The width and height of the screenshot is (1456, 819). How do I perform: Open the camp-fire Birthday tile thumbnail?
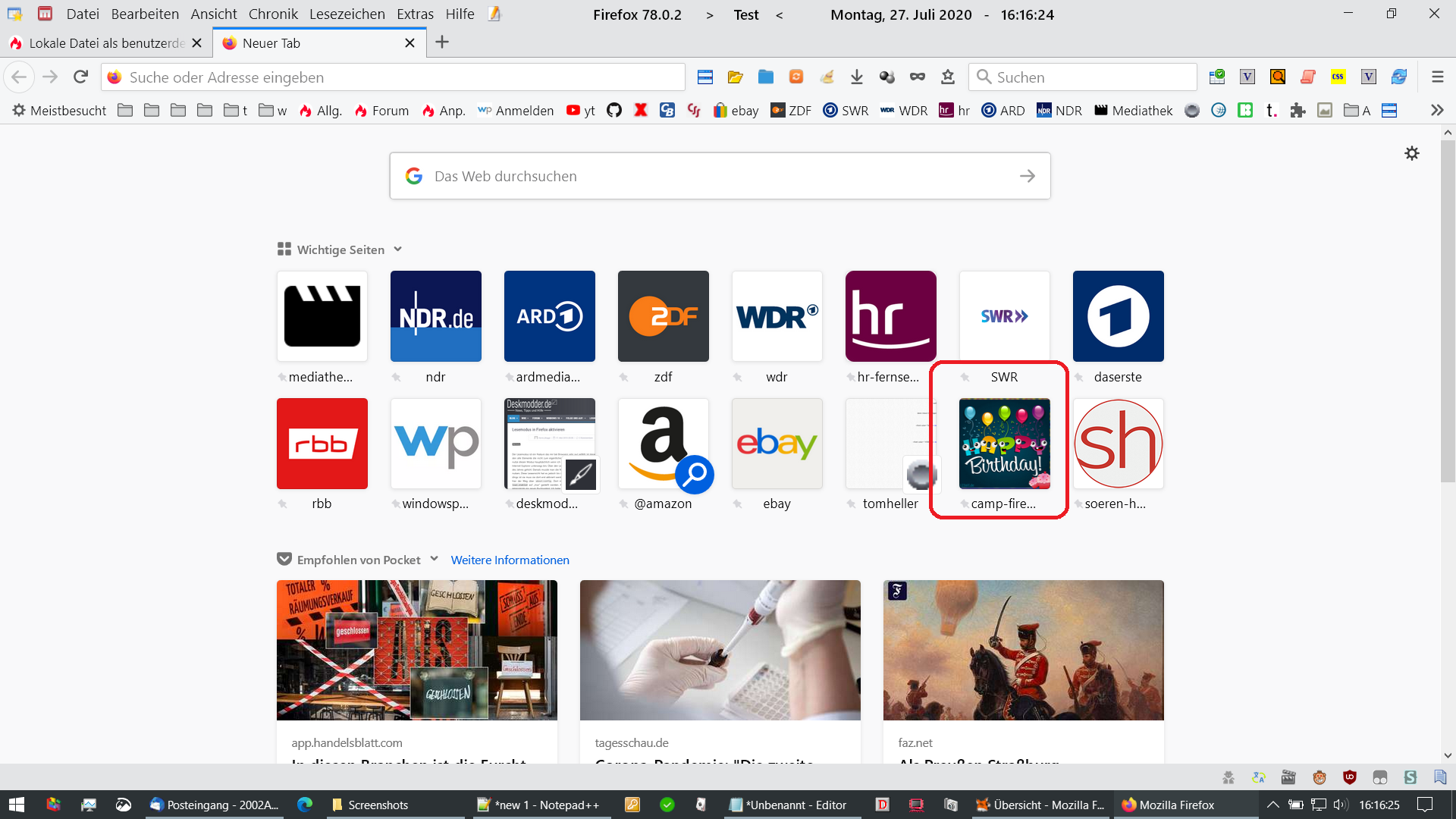(1004, 444)
